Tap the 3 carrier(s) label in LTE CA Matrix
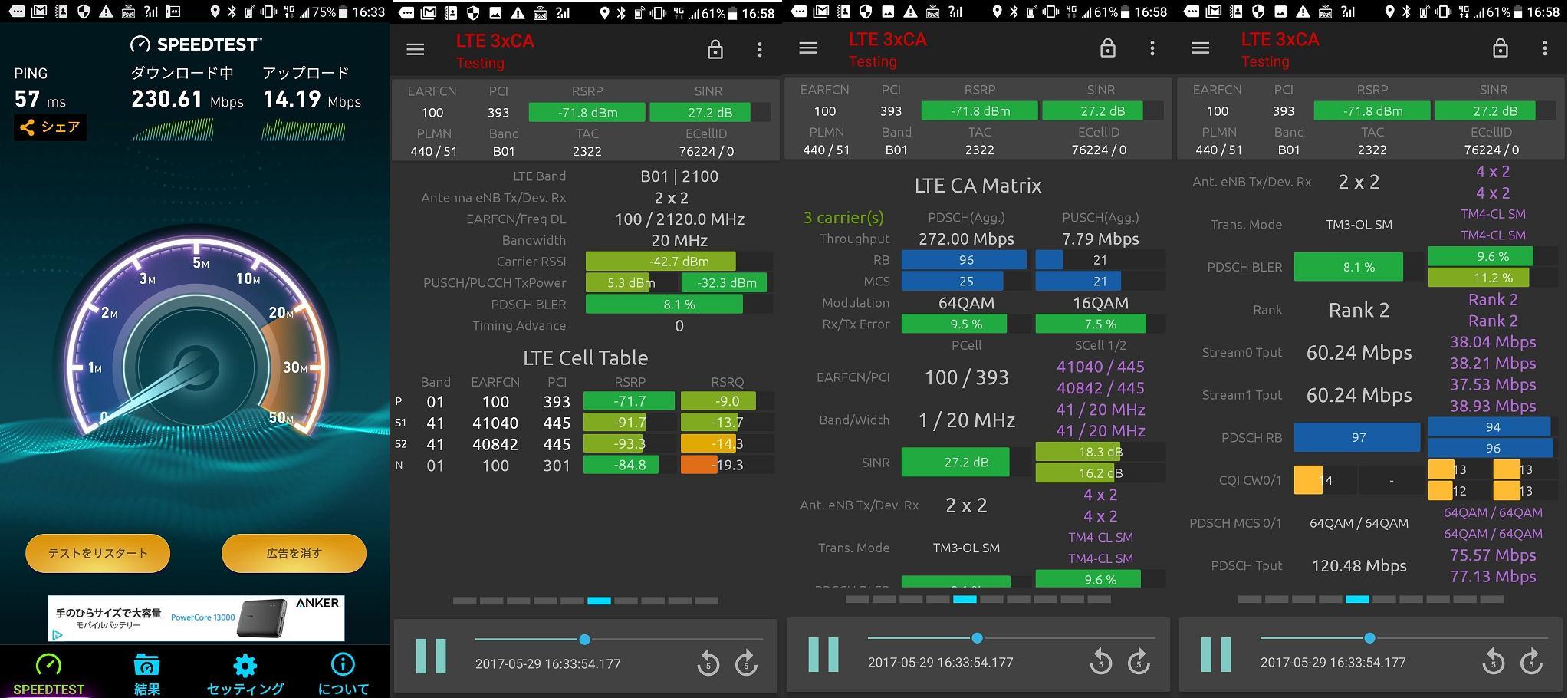 pos(843,218)
